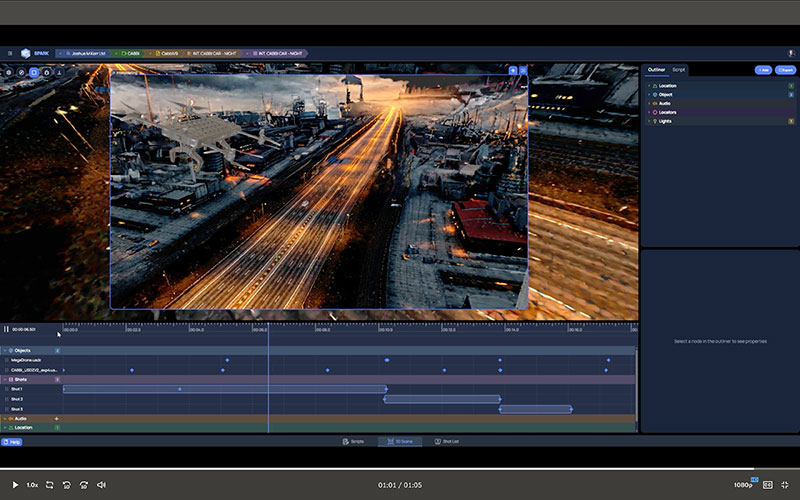Click the lightbulb Lights icon in the Outliner
800x500 pixels.
[x=655, y=121]
